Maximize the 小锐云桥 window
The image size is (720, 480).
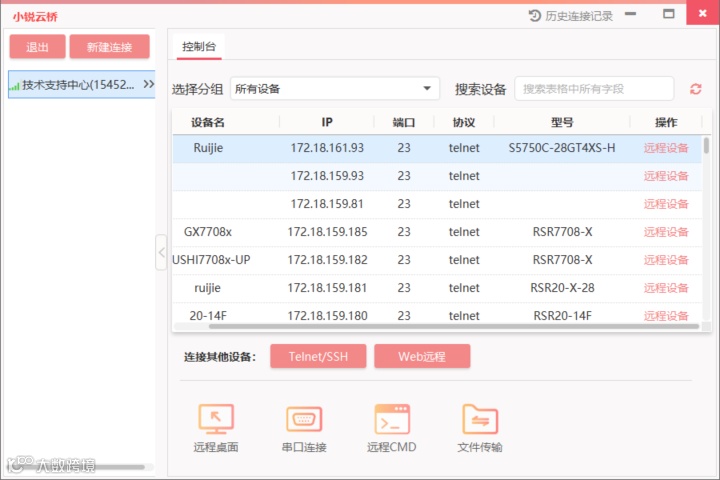point(669,14)
